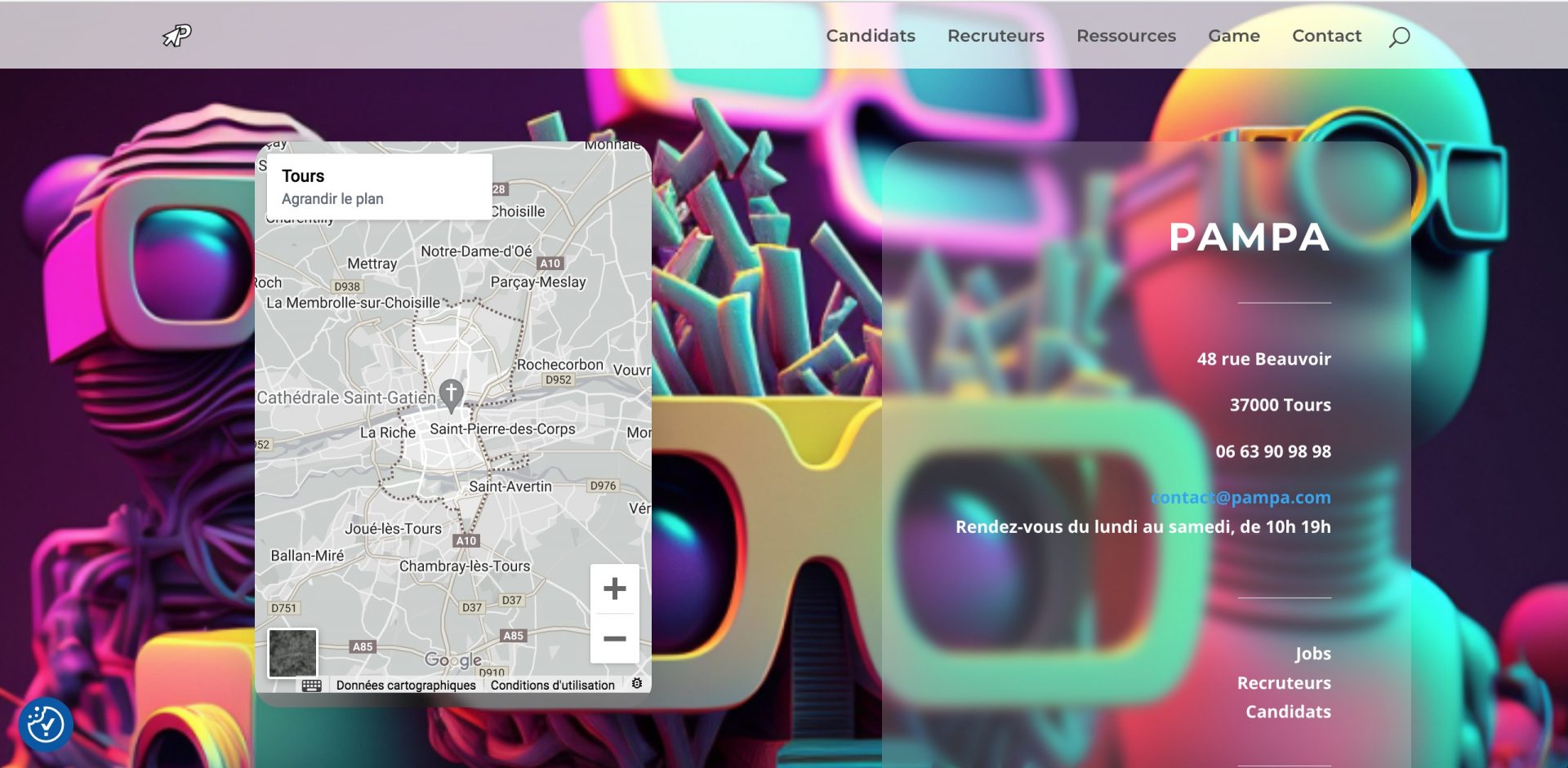Click Agrandir le plan link
The image size is (1568, 768).
coord(332,199)
